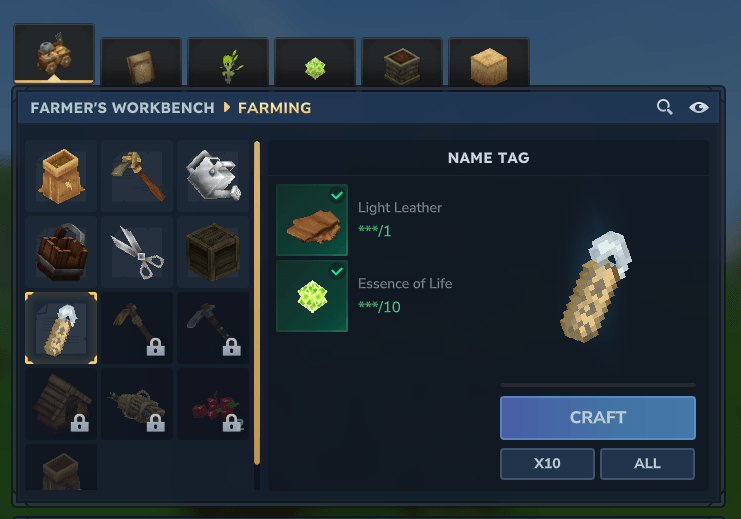This screenshot has height=519, width=741.
Task: Open the wooden block category tab
Action: pyautogui.click(x=489, y=62)
